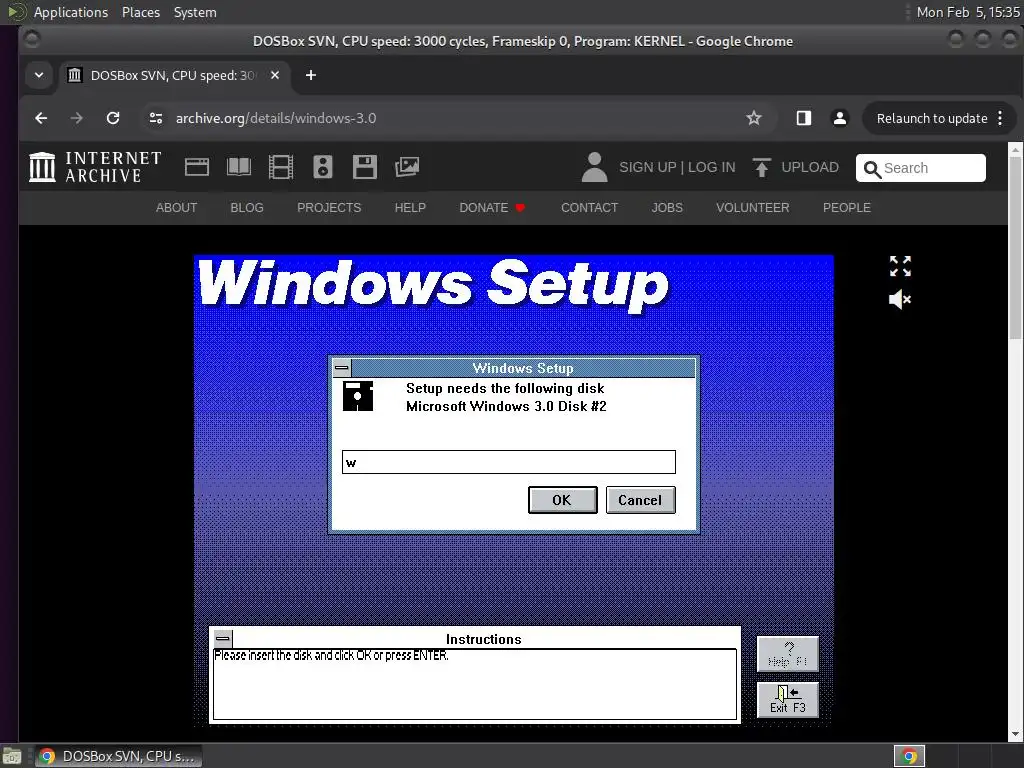Reload the page

point(113,118)
